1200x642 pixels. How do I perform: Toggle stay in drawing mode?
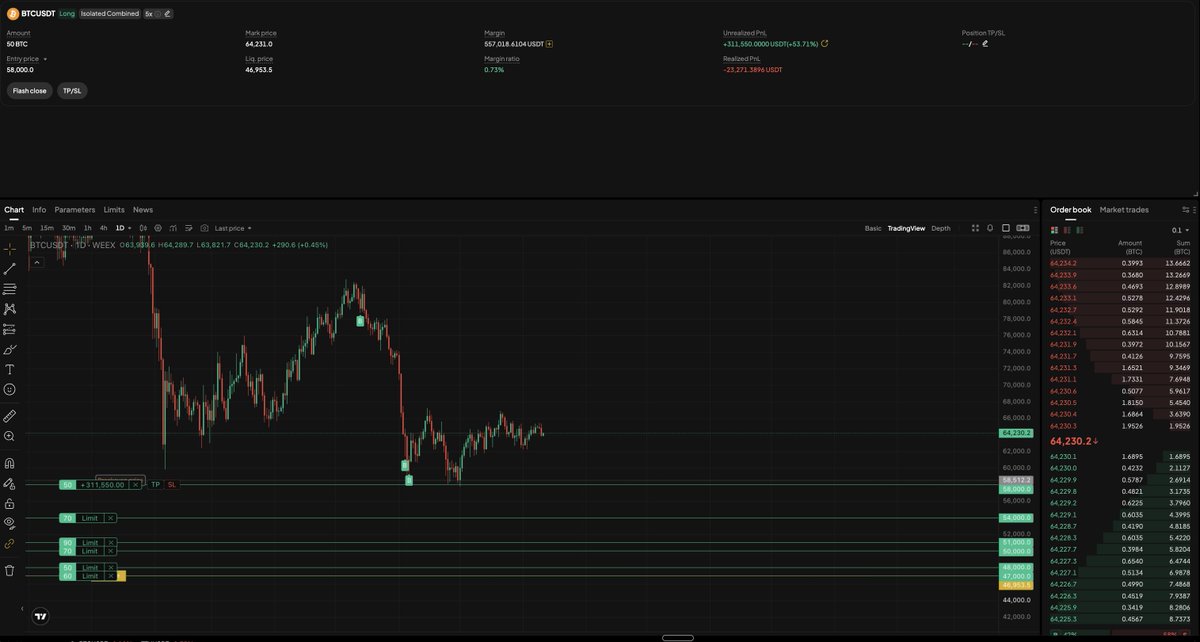pyautogui.click(x=10, y=483)
